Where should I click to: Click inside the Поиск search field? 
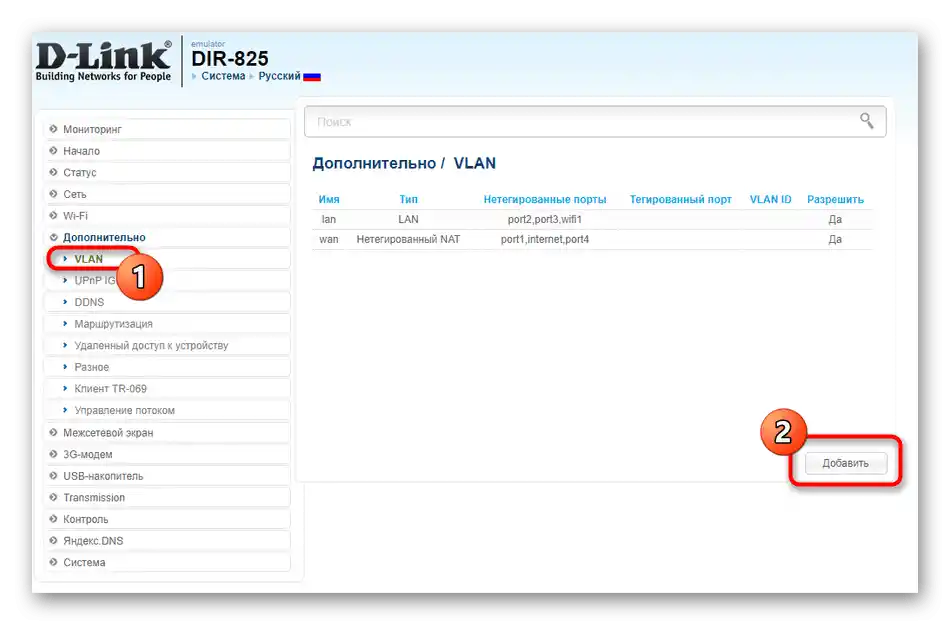(x=595, y=122)
